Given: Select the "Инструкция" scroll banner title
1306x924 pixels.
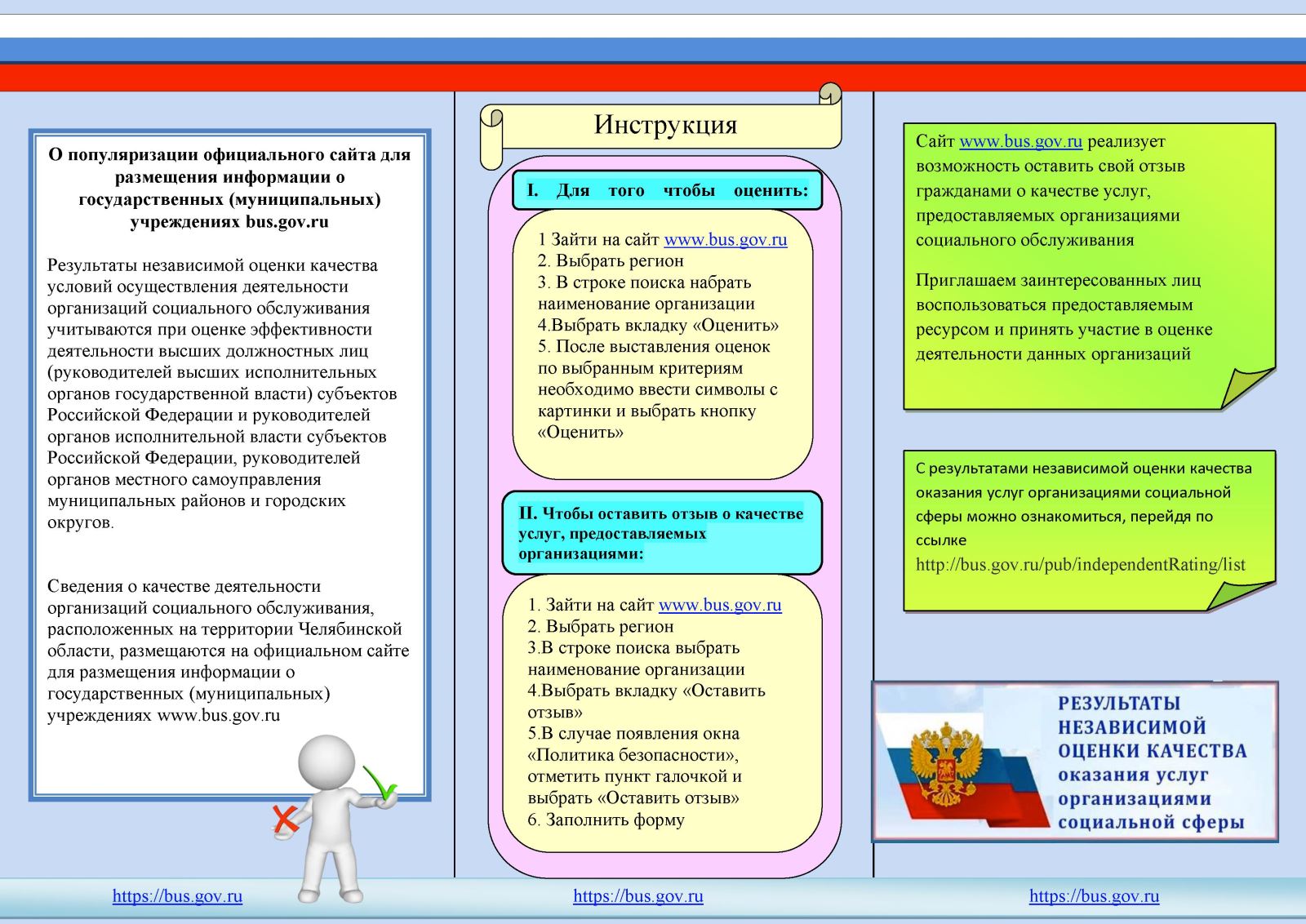Looking at the screenshot, I should click(x=664, y=125).
